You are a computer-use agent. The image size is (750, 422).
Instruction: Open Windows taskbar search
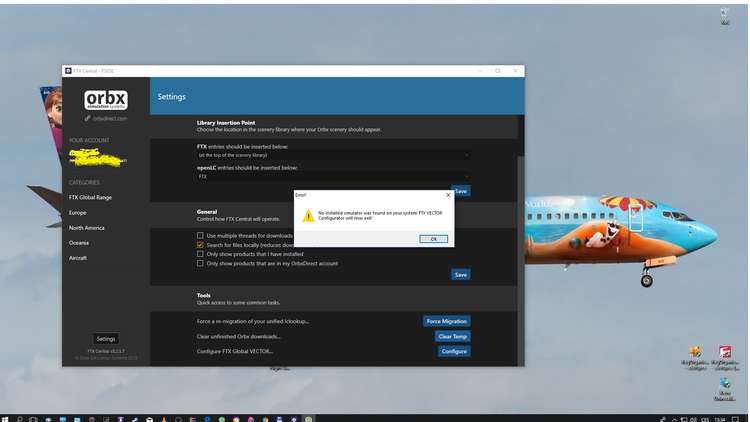[20, 419]
